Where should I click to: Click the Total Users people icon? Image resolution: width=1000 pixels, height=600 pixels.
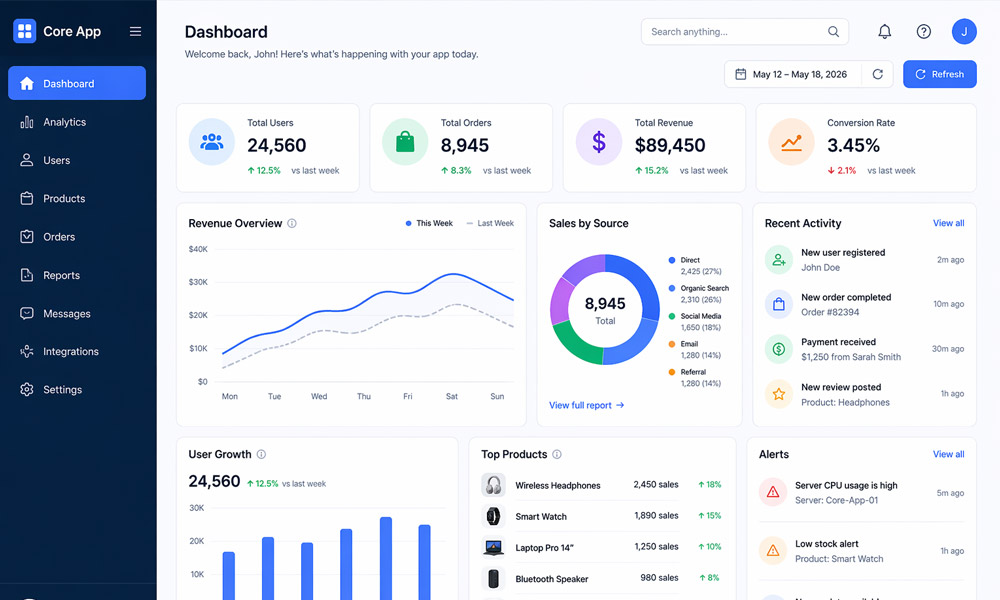(x=211, y=142)
